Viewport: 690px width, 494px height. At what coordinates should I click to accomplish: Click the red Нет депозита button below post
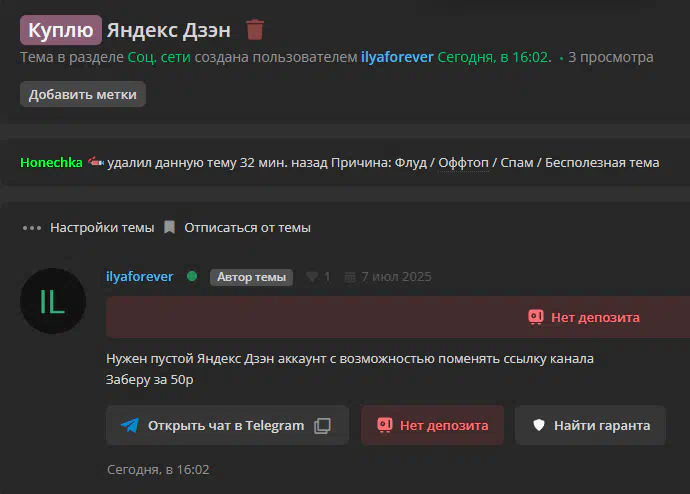[x=433, y=425]
